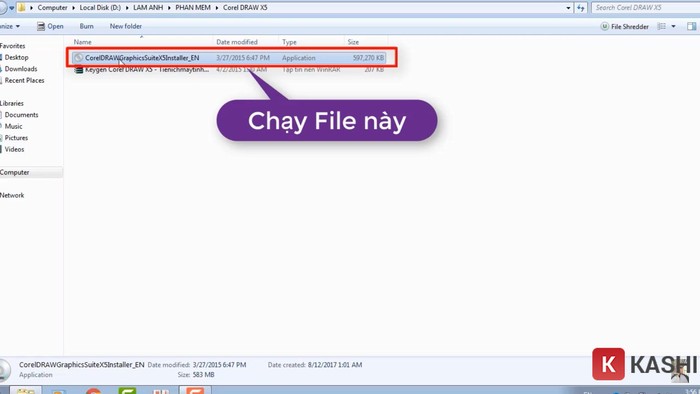Click the 3/27/2015 6:47 PM date cell
This screenshot has width=700, height=394.
pos(243,58)
